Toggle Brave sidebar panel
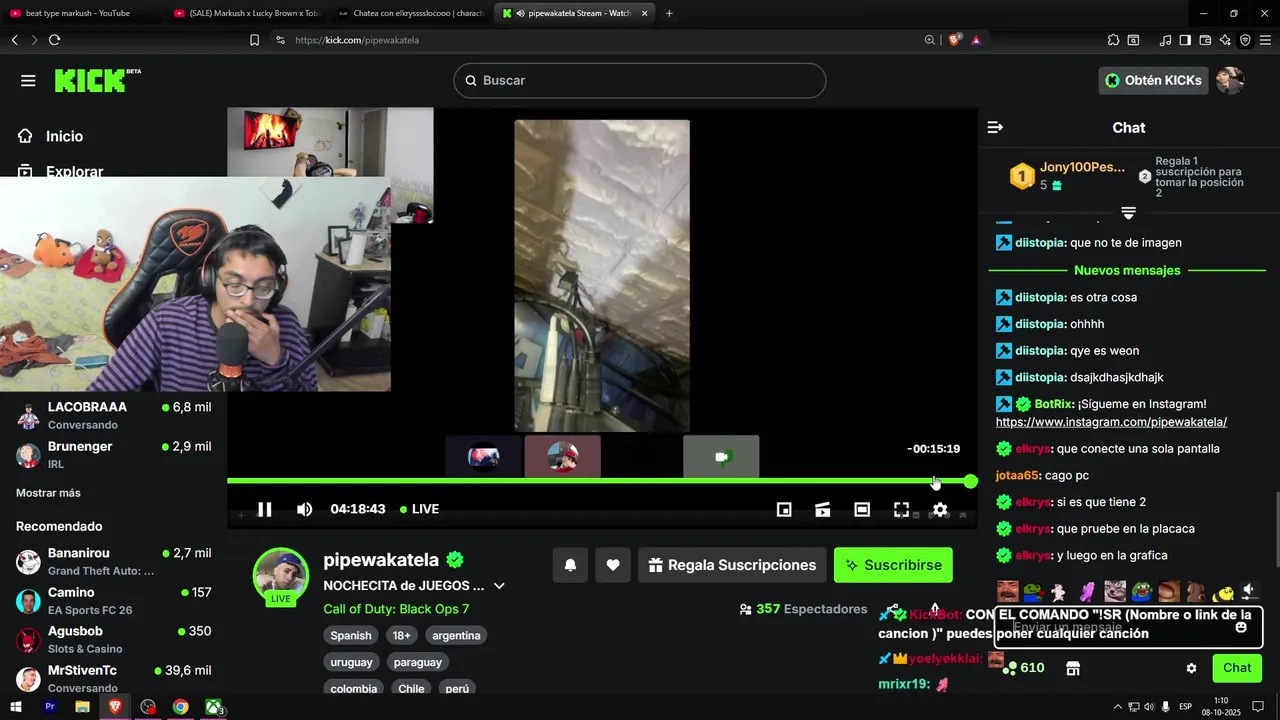 (x=1185, y=40)
